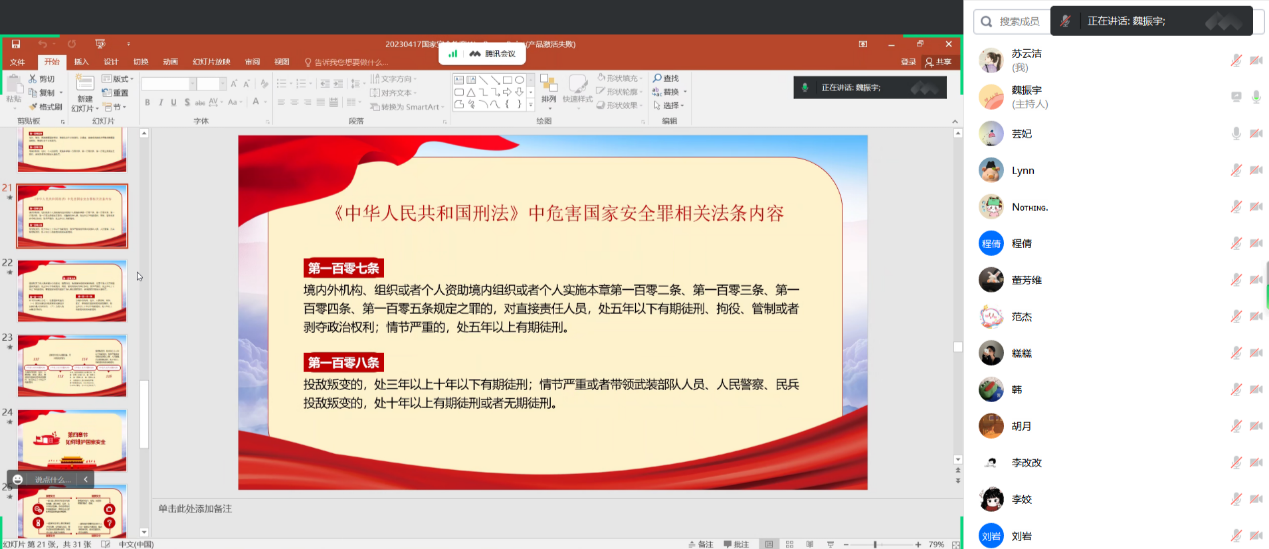Toggle Italic formatting in the font group

[160, 102]
